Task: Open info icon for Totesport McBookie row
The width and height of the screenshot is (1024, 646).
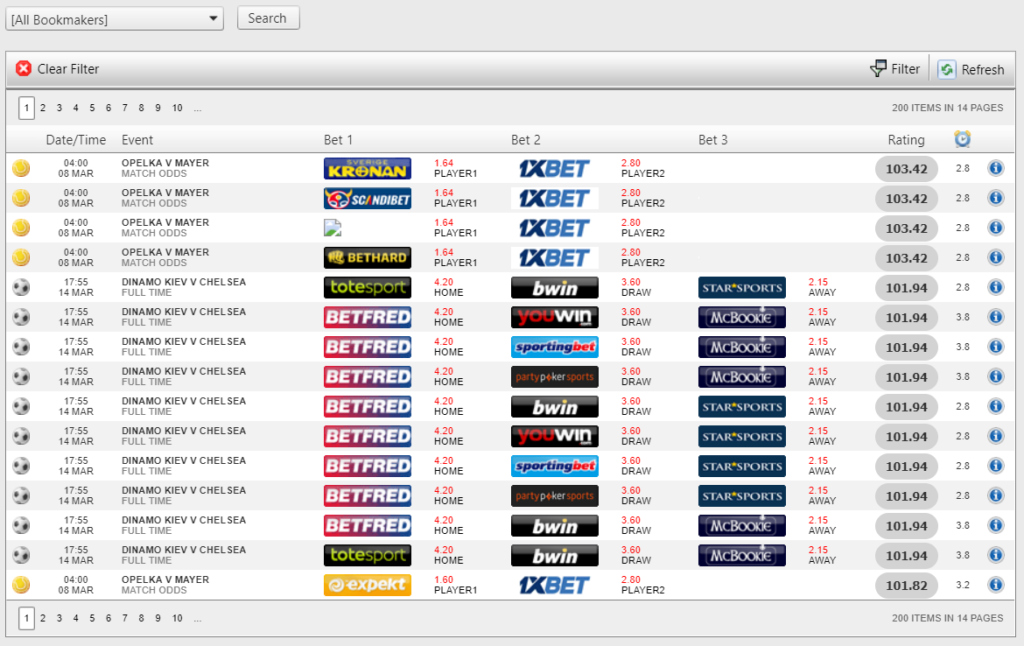Action: 995,555
